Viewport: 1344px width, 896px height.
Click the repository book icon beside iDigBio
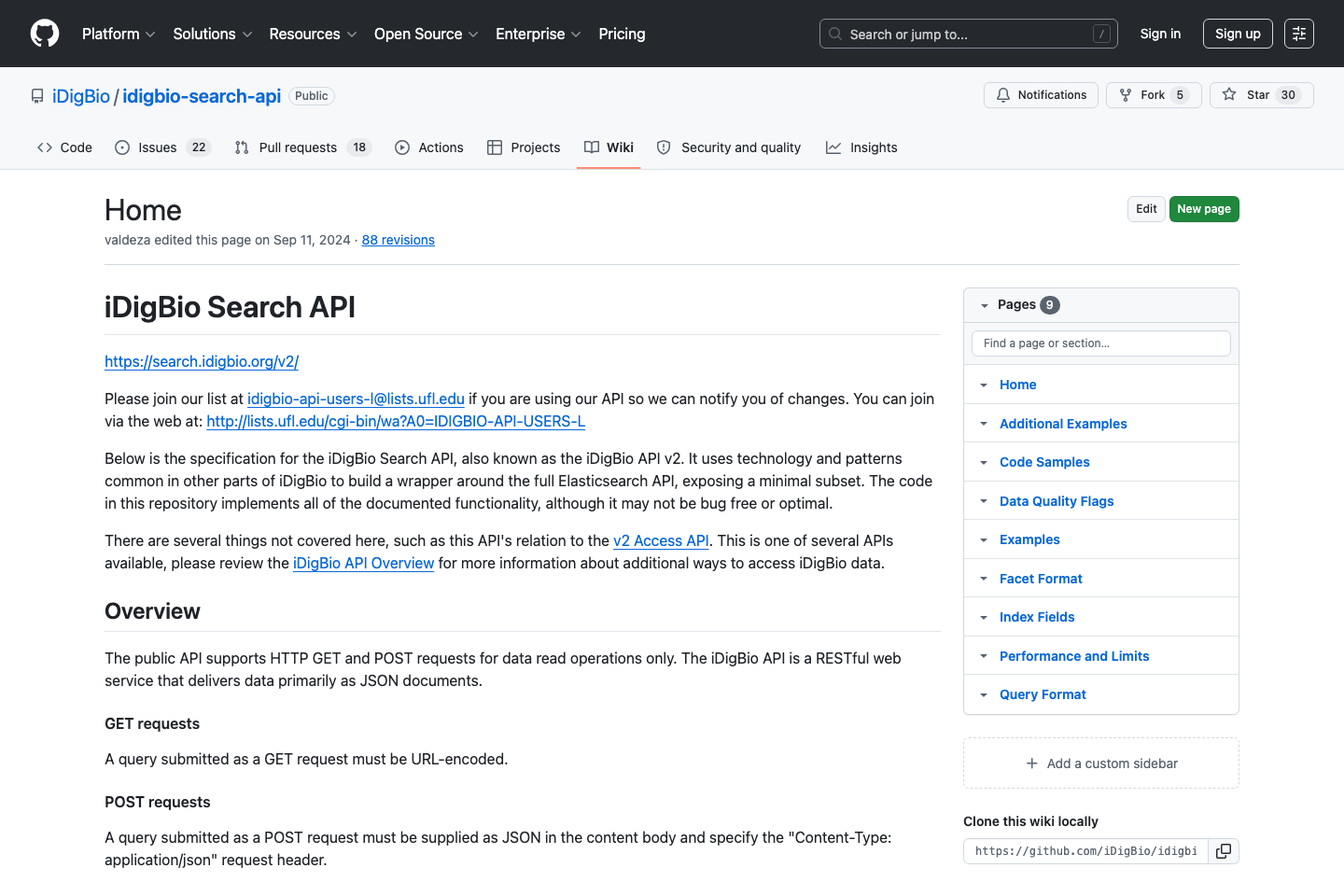tap(36, 95)
